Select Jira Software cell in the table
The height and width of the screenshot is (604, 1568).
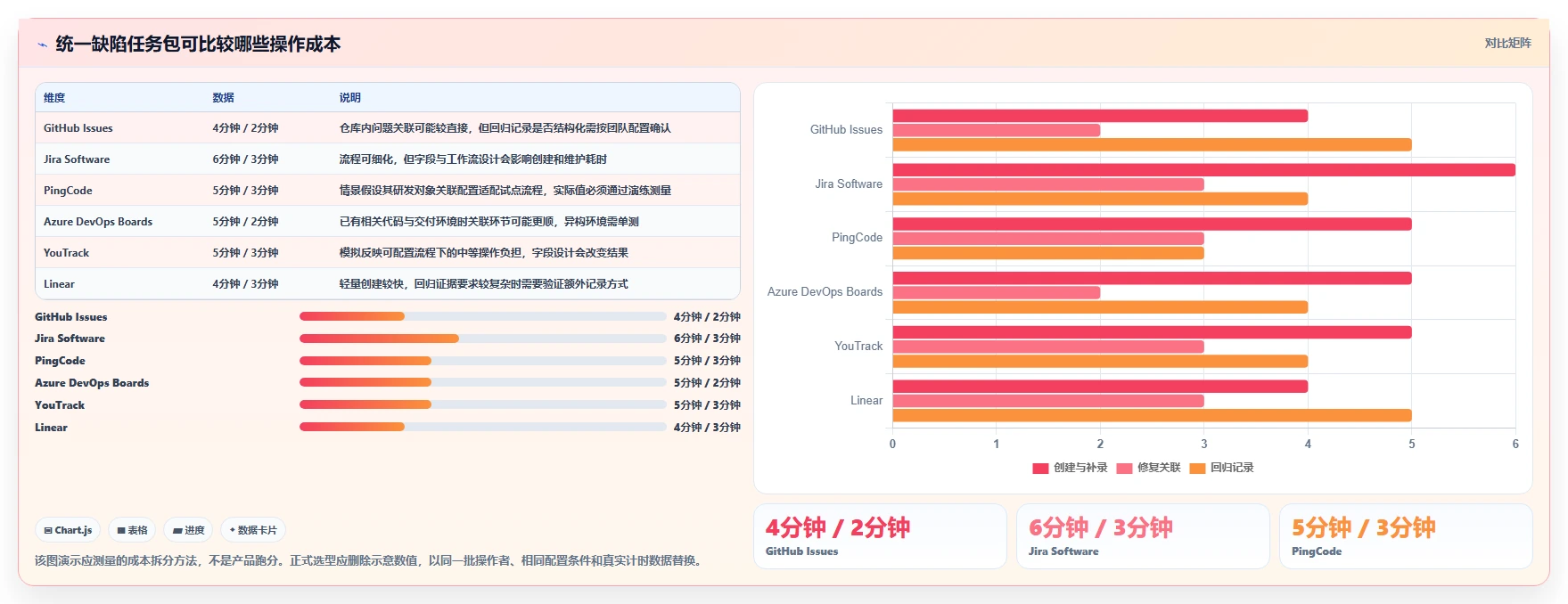77,159
